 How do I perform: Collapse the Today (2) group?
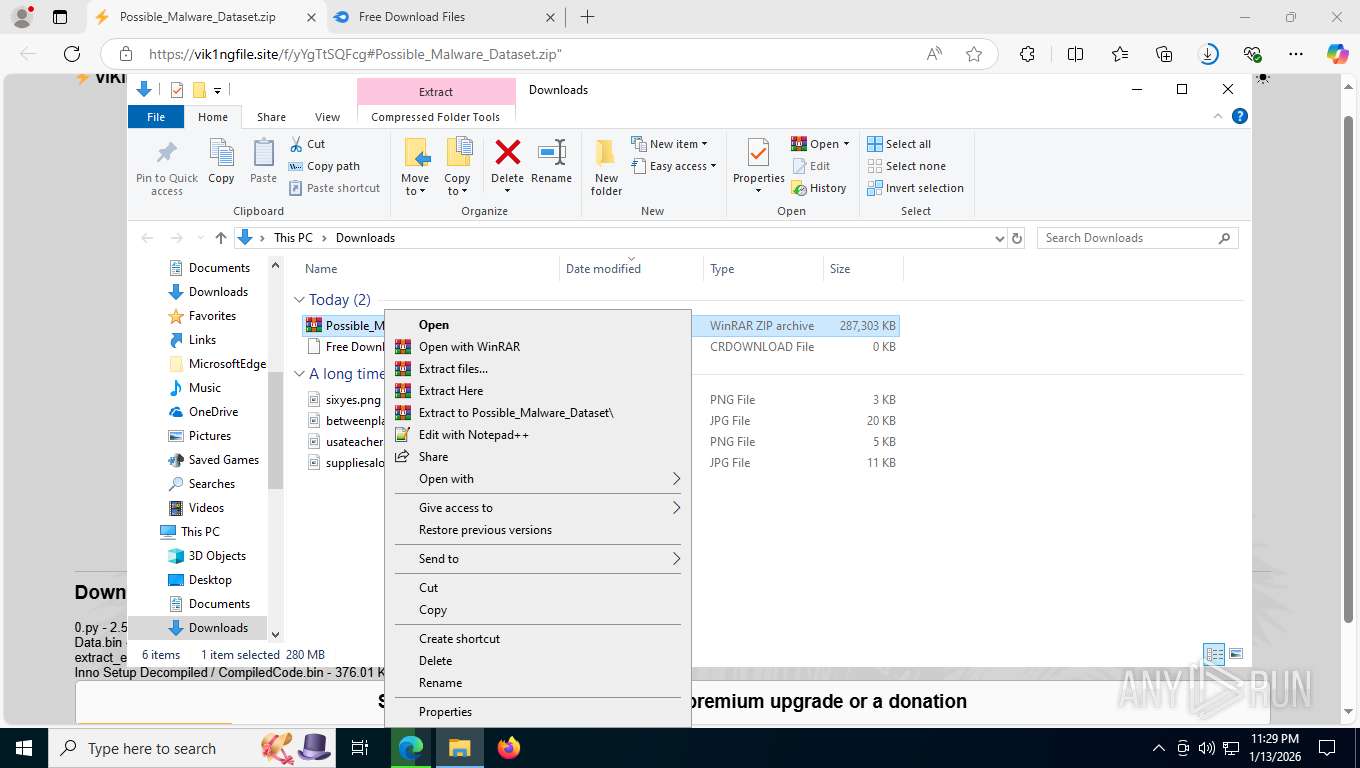pyautogui.click(x=299, y=299)
